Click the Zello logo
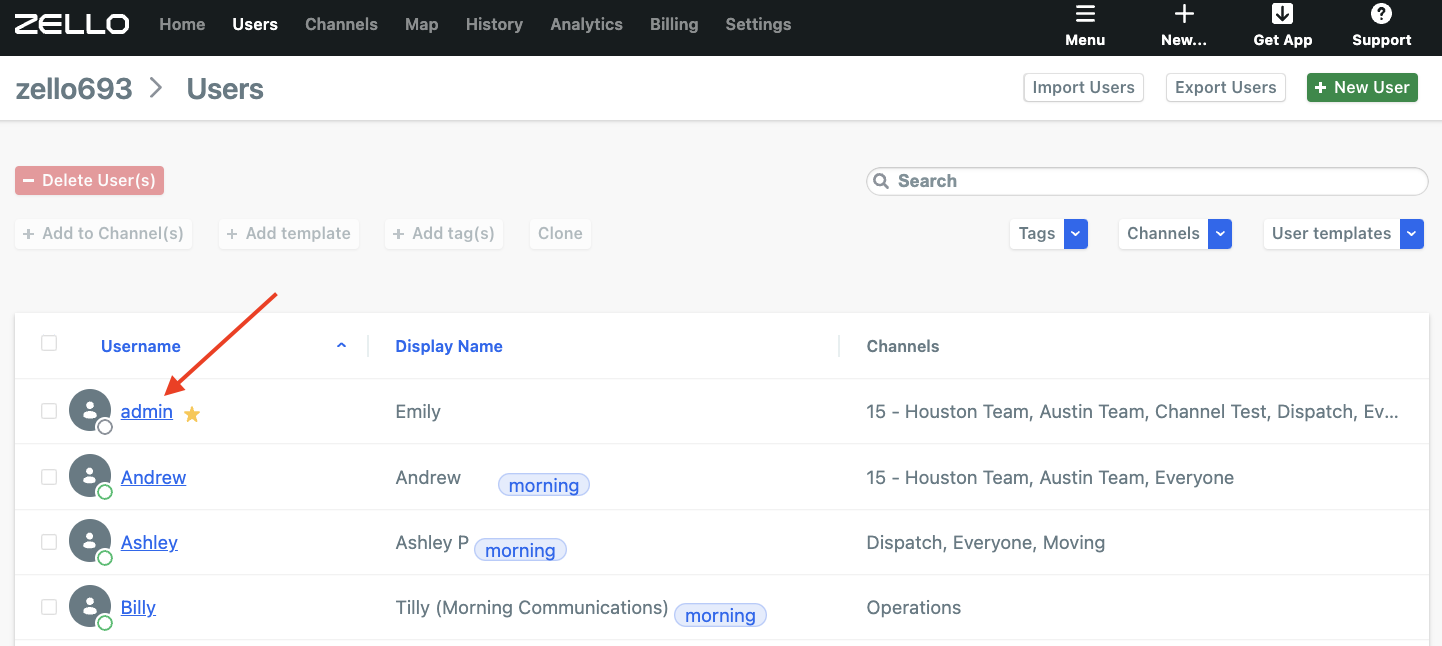Screen dimensions: 1442x646 click(71, 24)
